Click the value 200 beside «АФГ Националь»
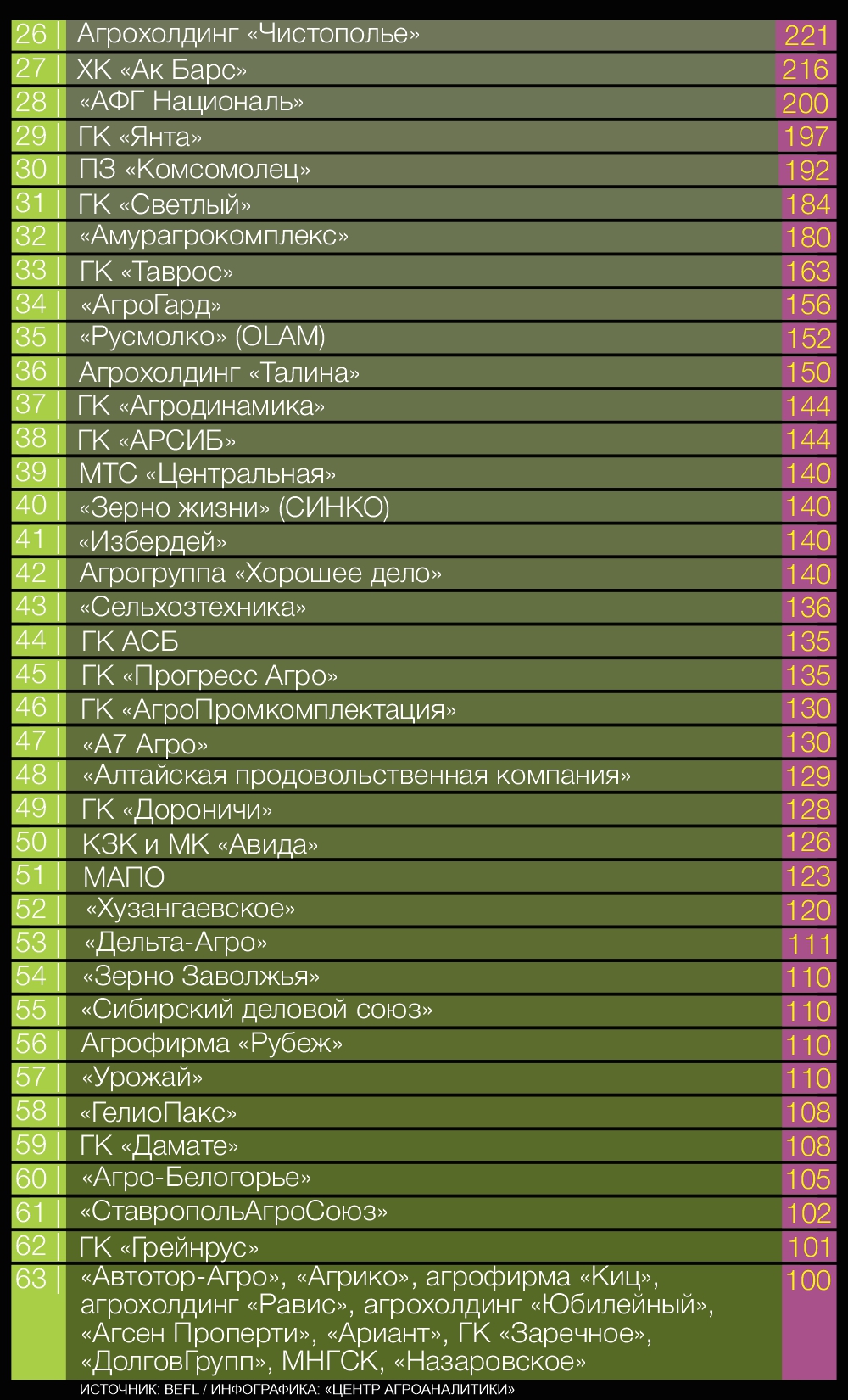The height and width of the screenshot is (1400, 848). click(806, 103)
